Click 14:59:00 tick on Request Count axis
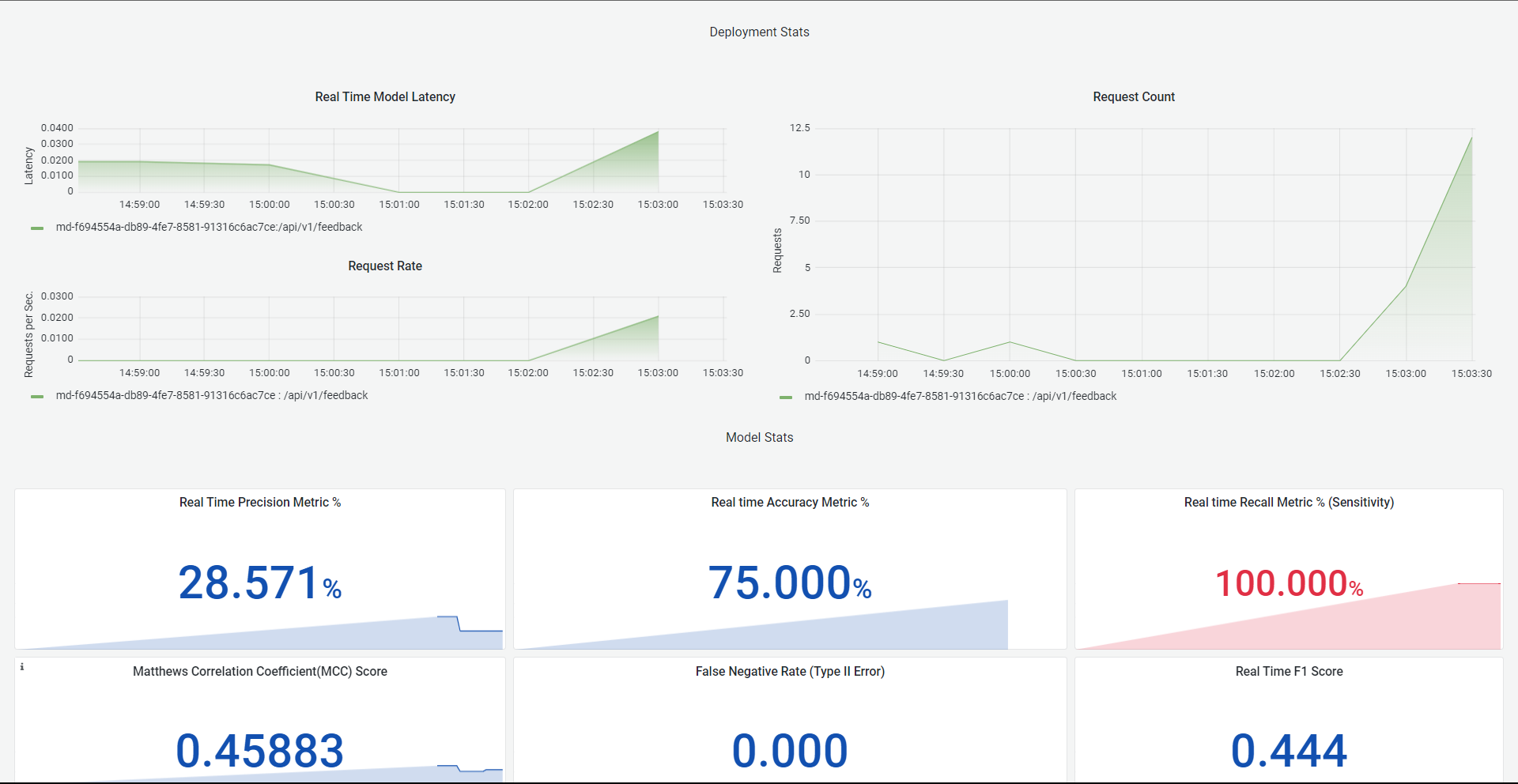The height and width of the screenshot is (784, 1518). 878,373
